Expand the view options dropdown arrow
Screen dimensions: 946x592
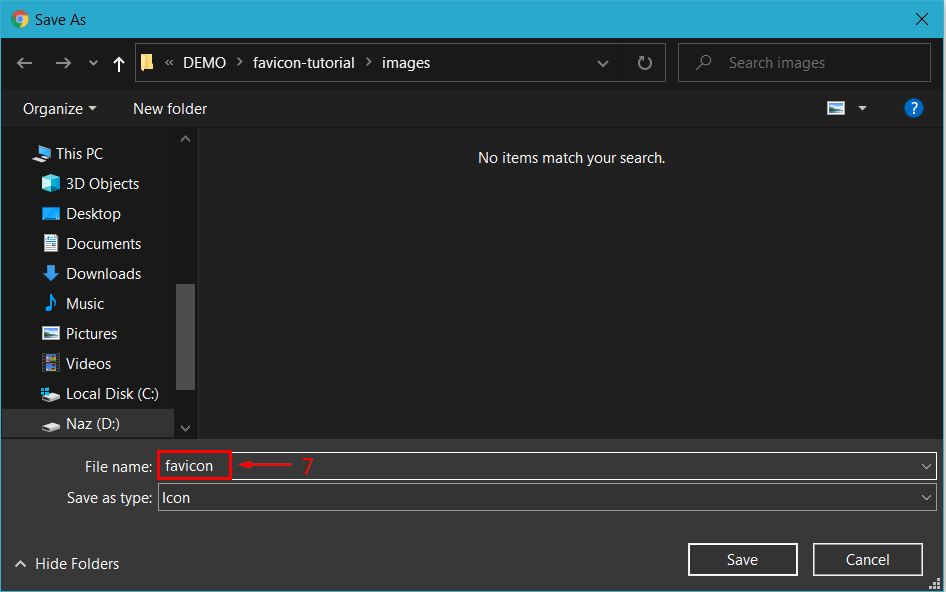click(x=862, y=108)
